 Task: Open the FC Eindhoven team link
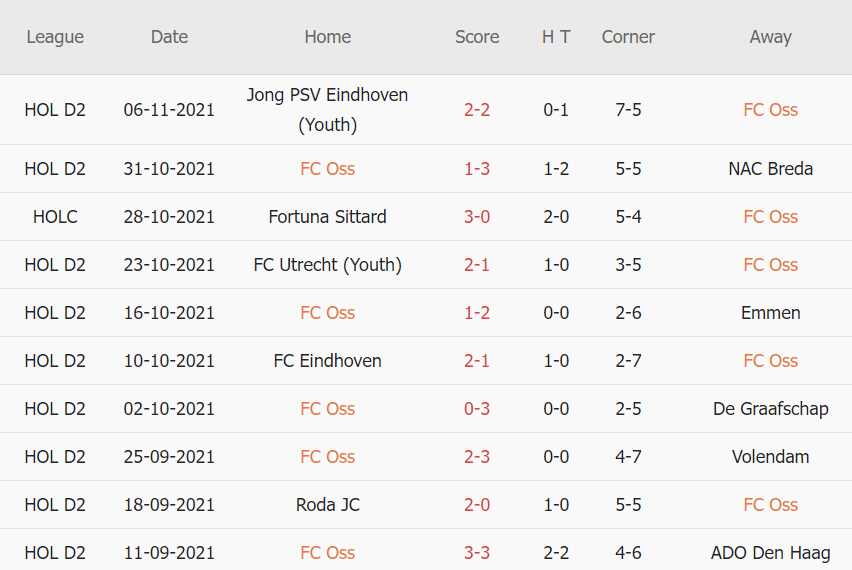coord(327,361)
